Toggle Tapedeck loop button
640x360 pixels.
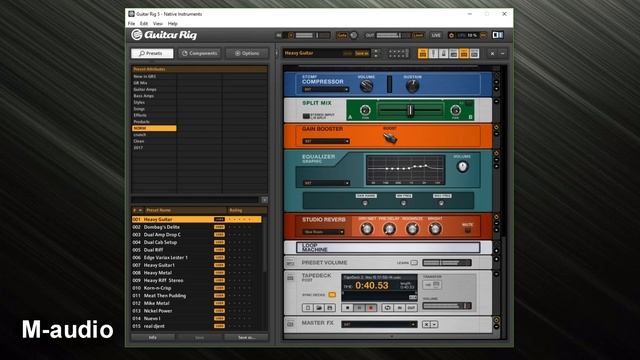(x=388, y=308)
